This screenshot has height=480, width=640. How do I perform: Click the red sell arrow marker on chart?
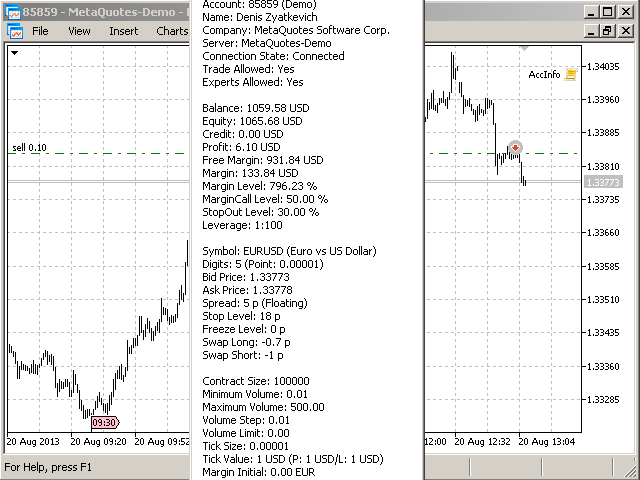coord(516,147)
